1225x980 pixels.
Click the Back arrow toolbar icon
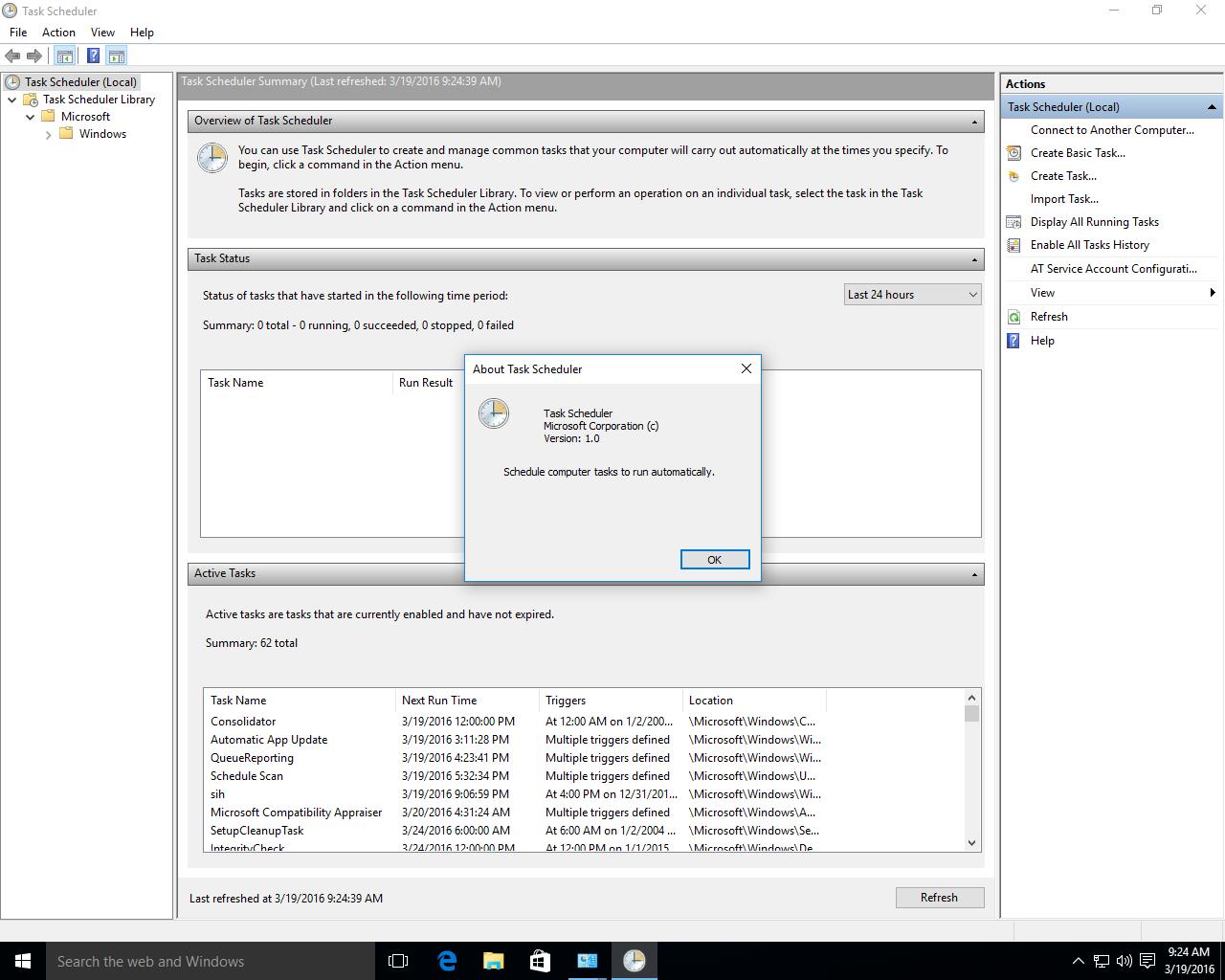[x=12, y=56]
